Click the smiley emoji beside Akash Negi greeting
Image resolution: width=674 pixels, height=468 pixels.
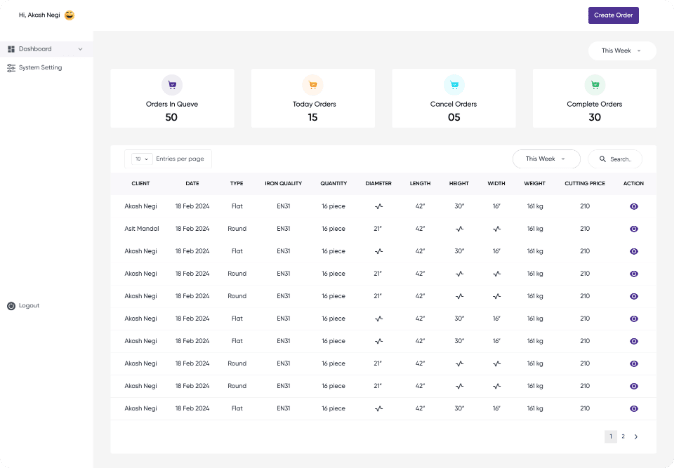click(x=69, y=15)
